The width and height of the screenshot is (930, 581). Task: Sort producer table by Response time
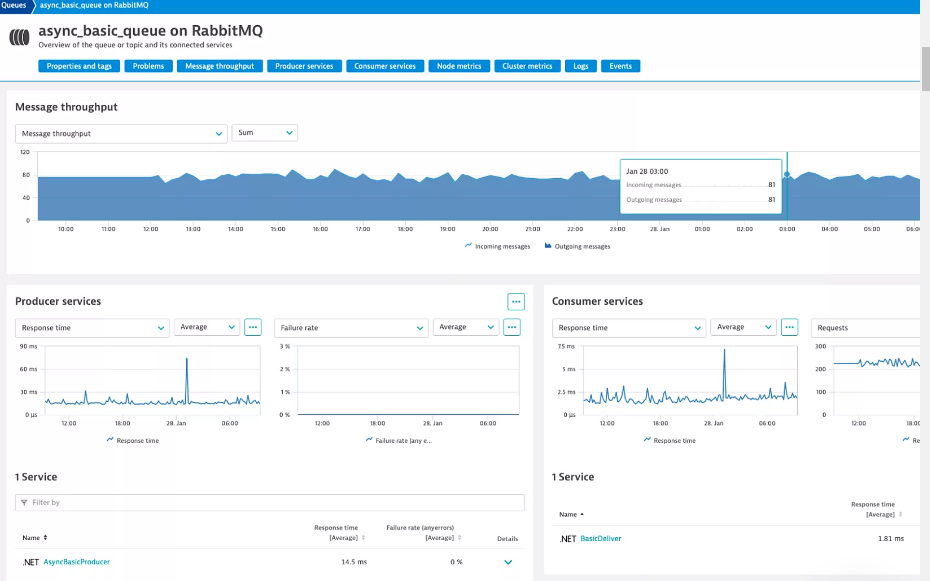[339, 532]
